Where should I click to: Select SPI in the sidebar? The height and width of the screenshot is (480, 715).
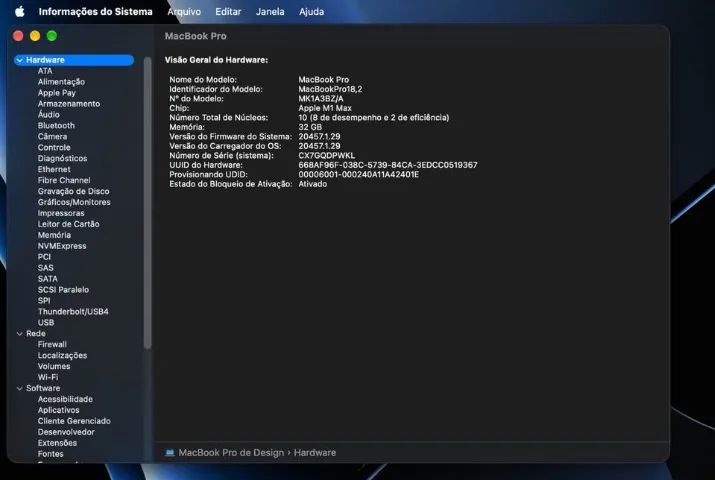coord(44,301)
